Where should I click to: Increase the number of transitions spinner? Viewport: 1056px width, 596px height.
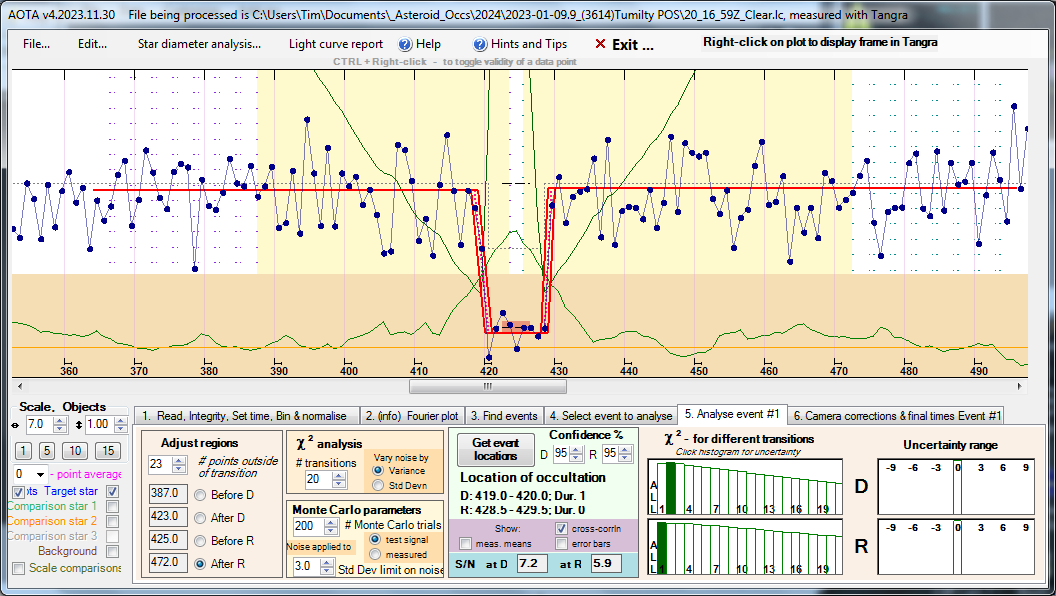[x=341, y=475]
